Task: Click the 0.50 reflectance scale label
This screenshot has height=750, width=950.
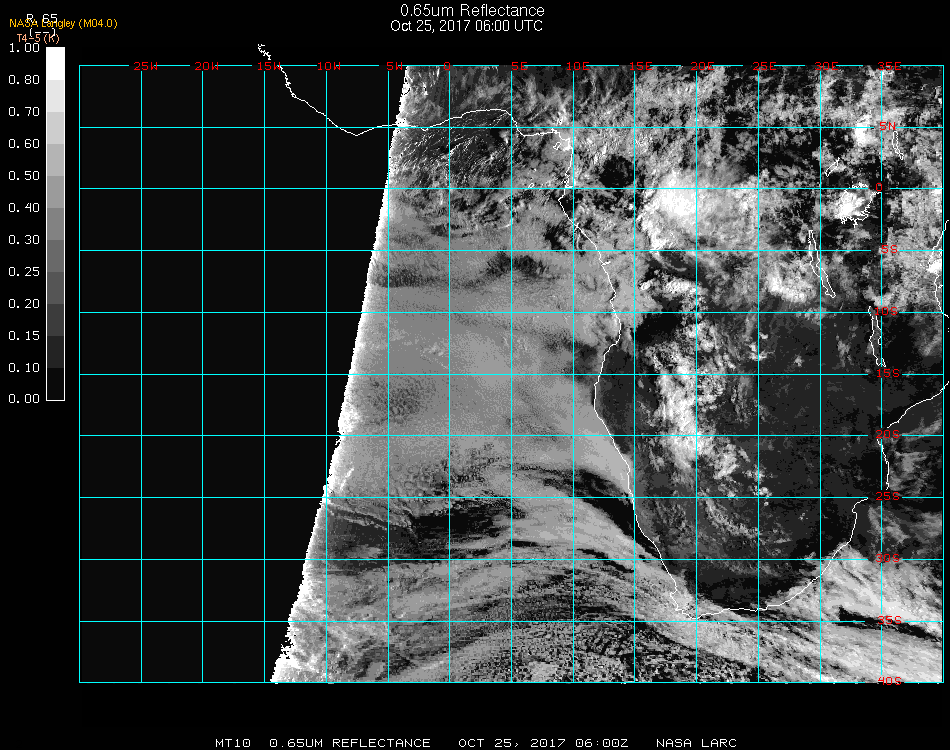Action: tap(23, 176)
